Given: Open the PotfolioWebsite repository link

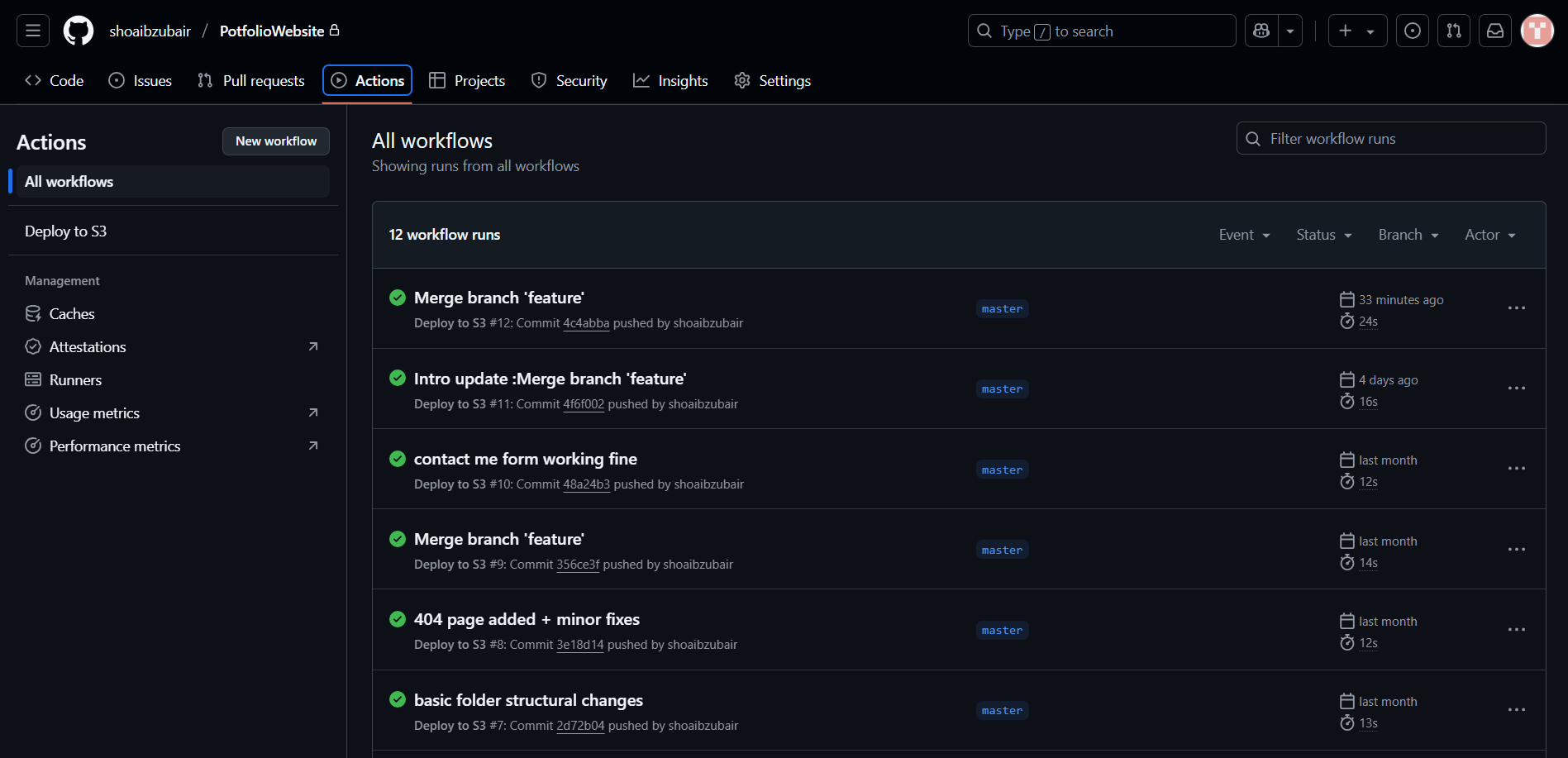Looking at the screenshot, I should [x=272, y=31].
